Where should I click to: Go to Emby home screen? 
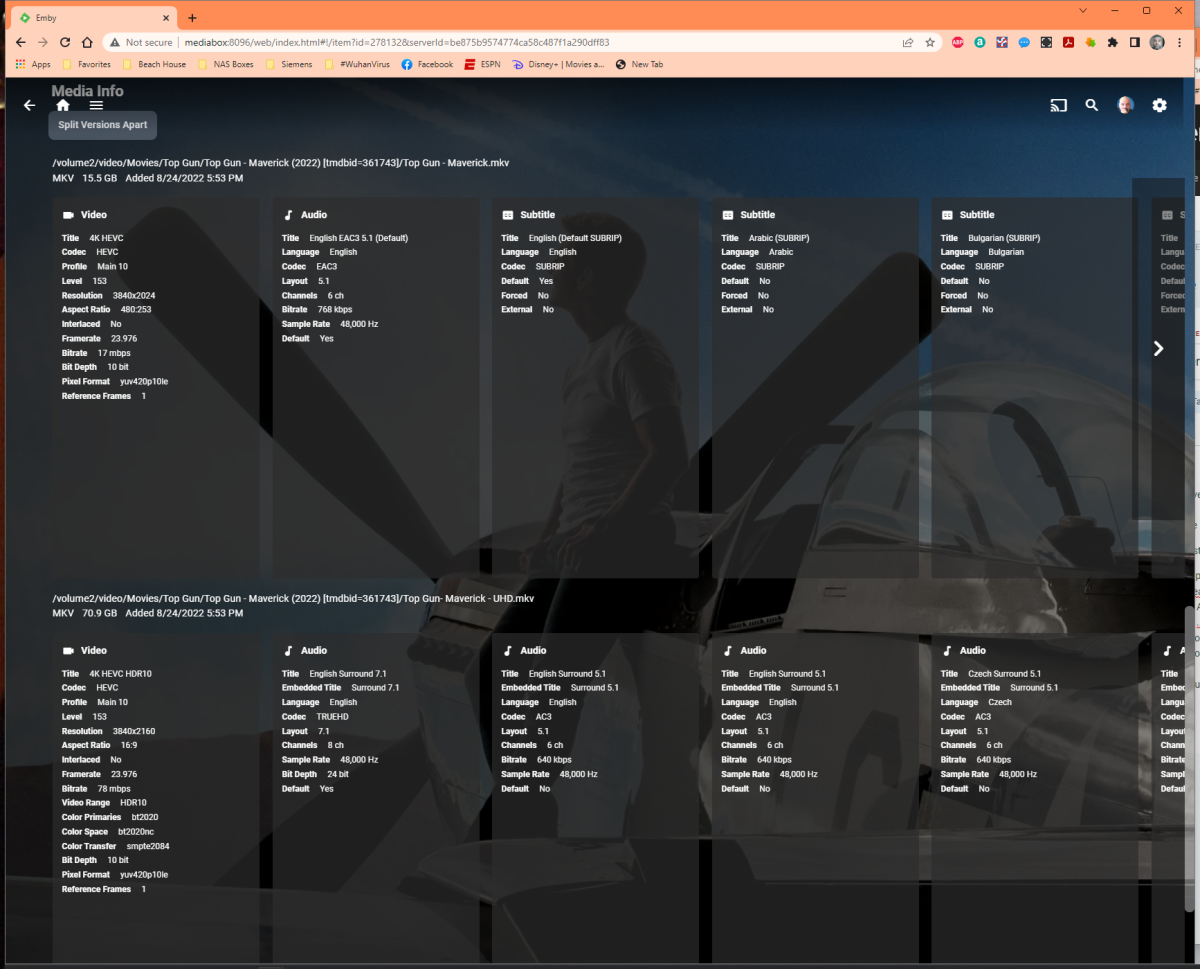(x=62, y=105)
